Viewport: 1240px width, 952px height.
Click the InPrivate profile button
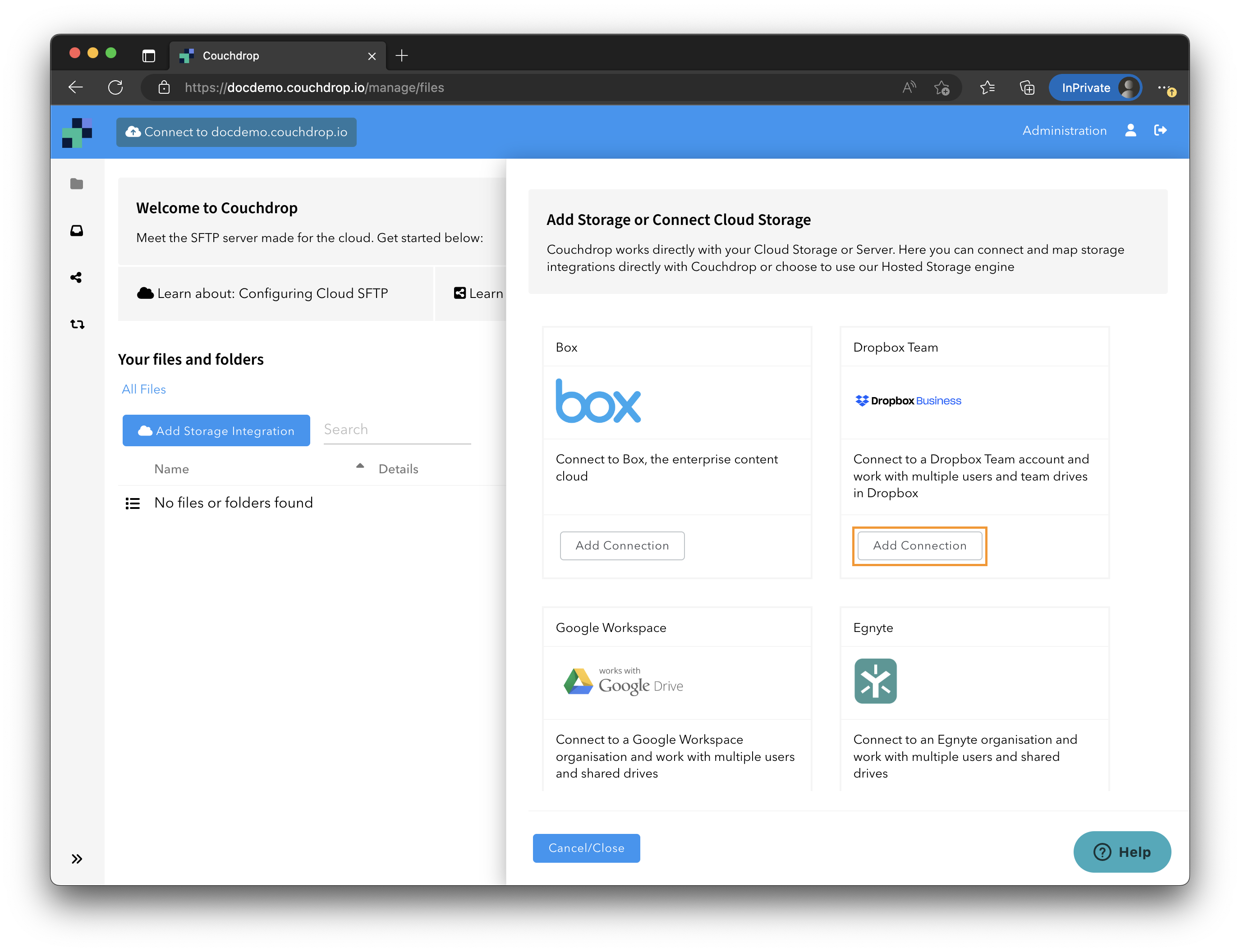1095,87
